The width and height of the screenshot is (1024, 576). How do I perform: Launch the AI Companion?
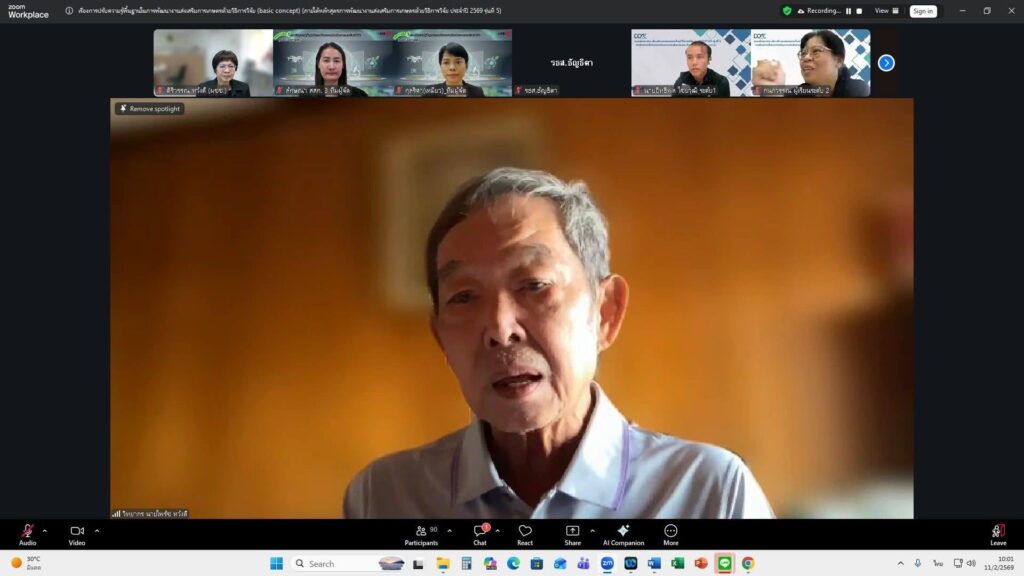[623, 531]
